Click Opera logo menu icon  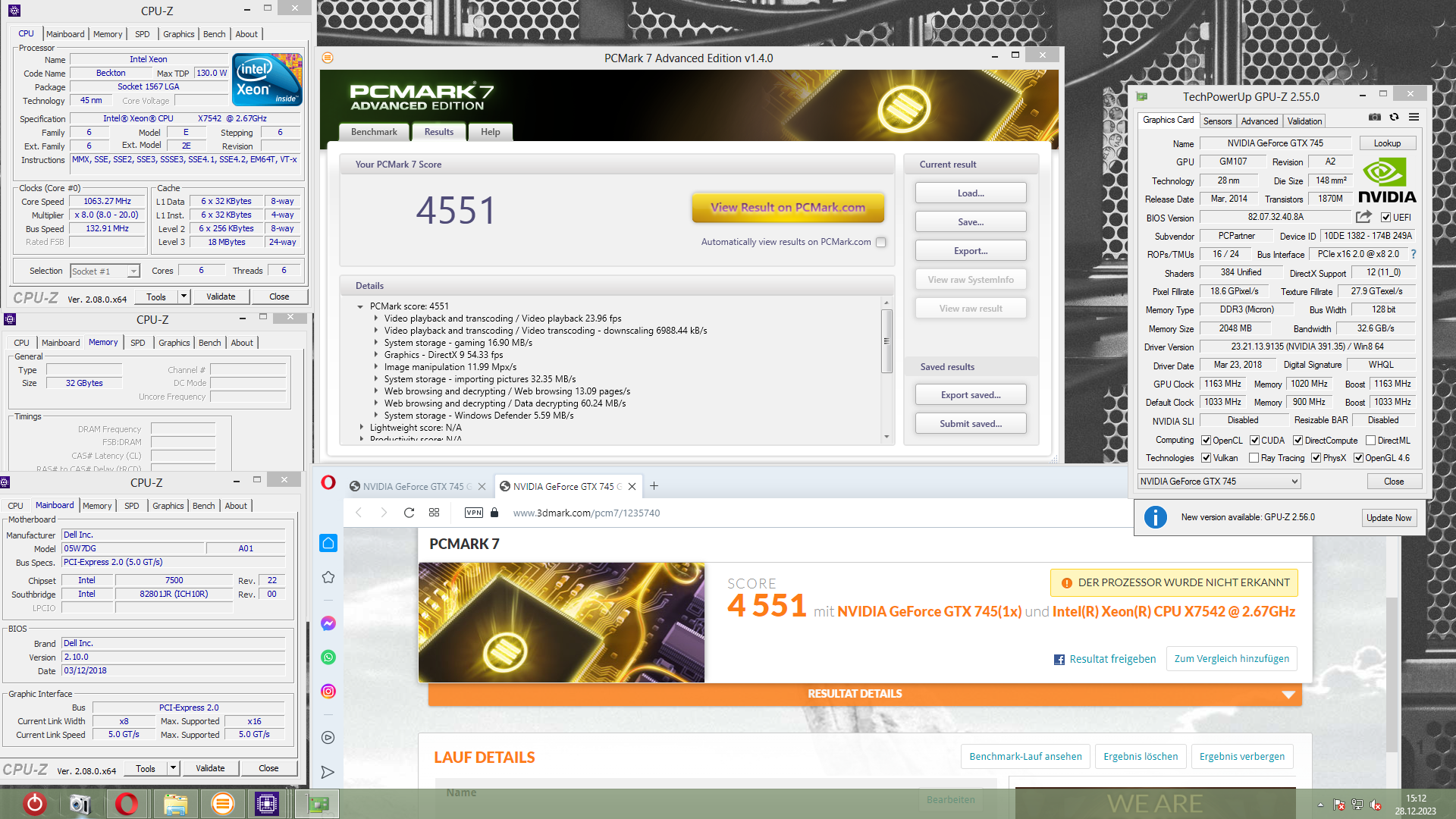pos(328,483)
